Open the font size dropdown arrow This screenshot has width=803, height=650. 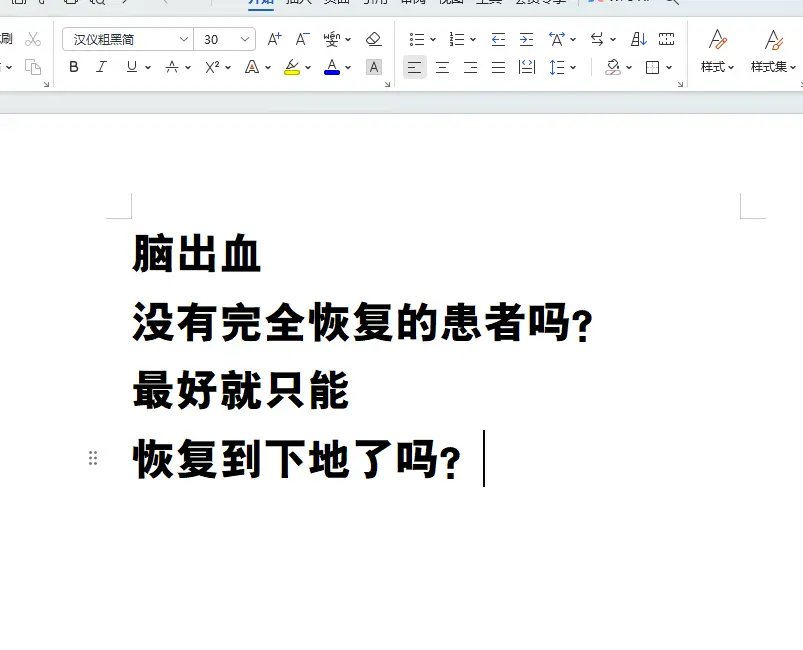coord(244,39)
